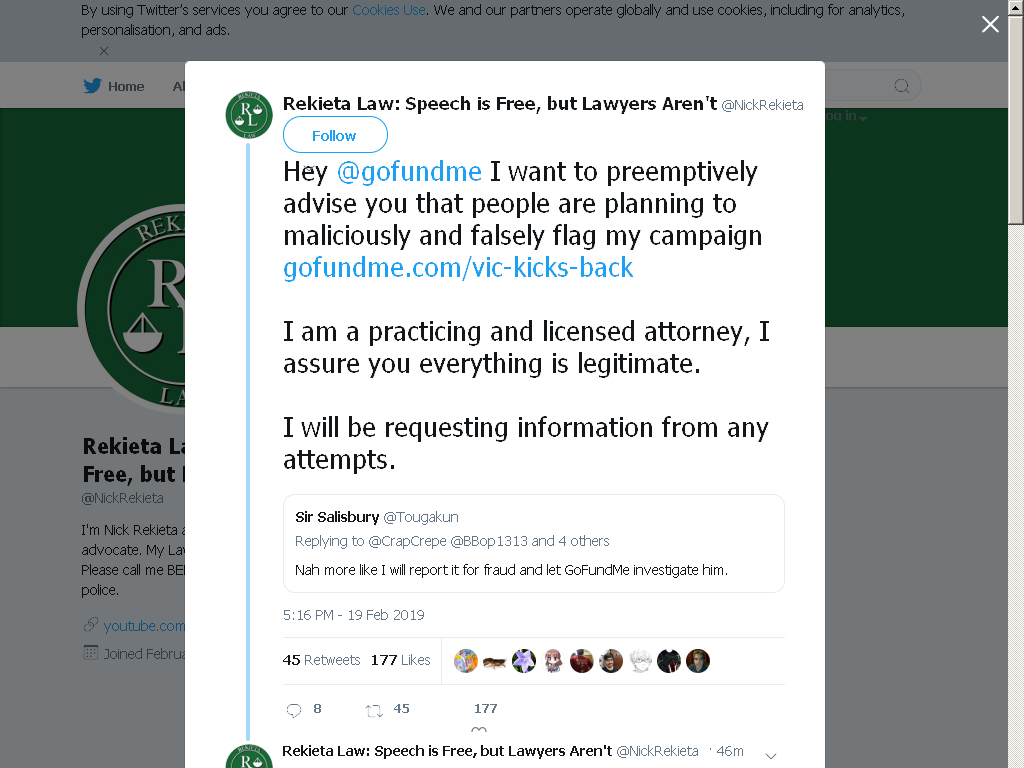Dismiss the cookie notice with the small X
This screenshot has width=1024, height=768.
104,51
